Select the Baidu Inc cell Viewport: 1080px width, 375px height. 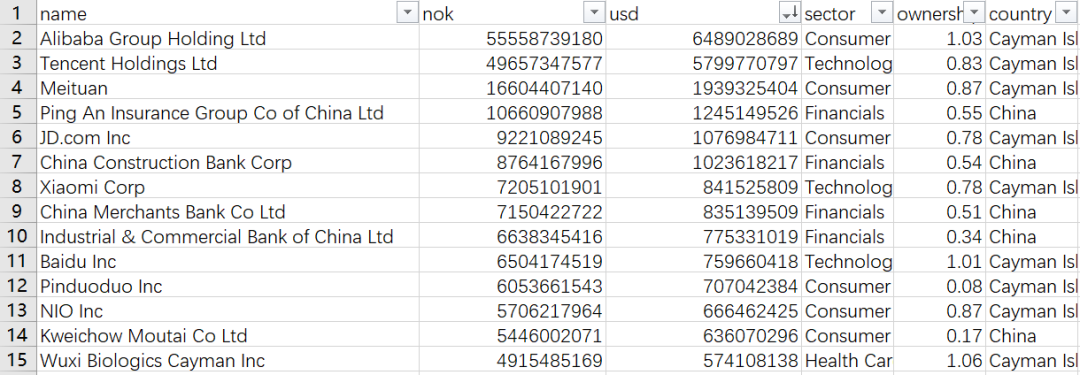point(227,261)
